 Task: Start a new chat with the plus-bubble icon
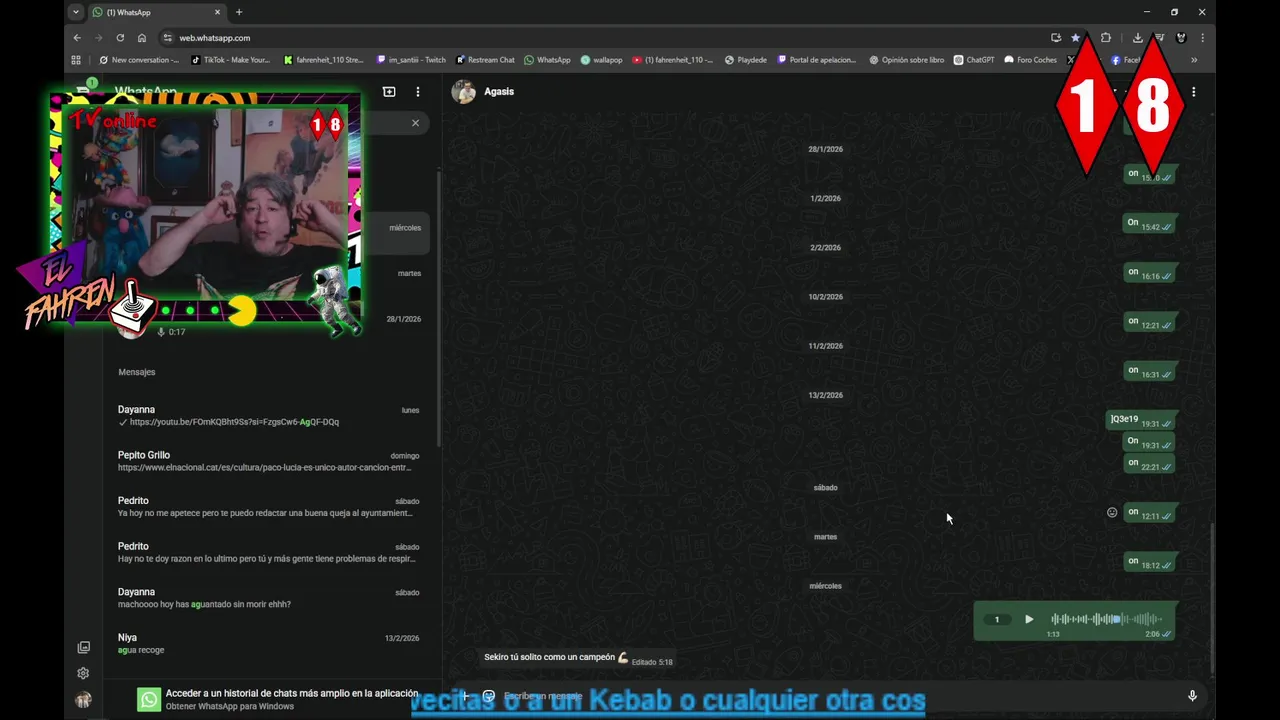click(389, 92)
